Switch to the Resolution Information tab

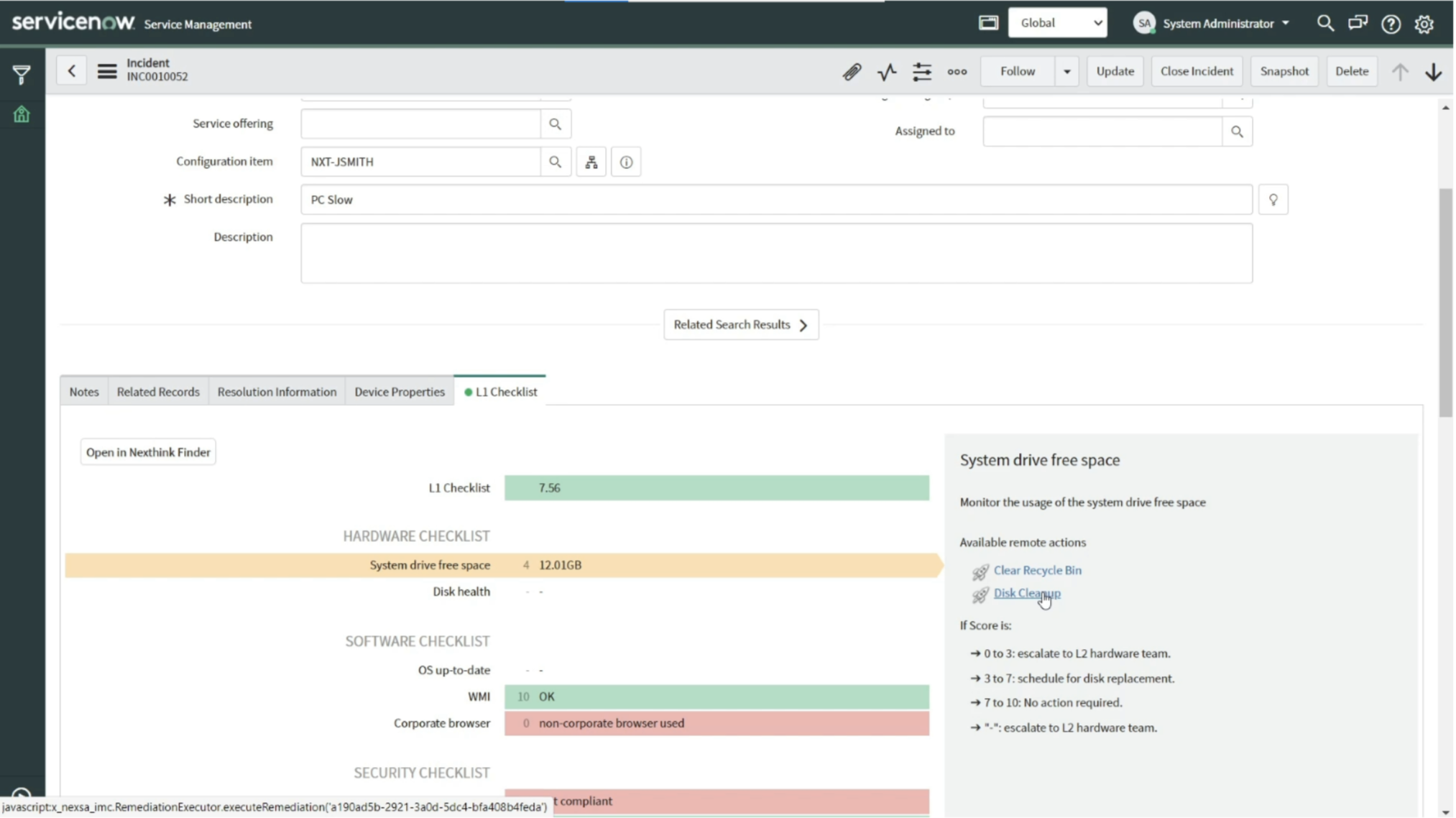[277, 392]
